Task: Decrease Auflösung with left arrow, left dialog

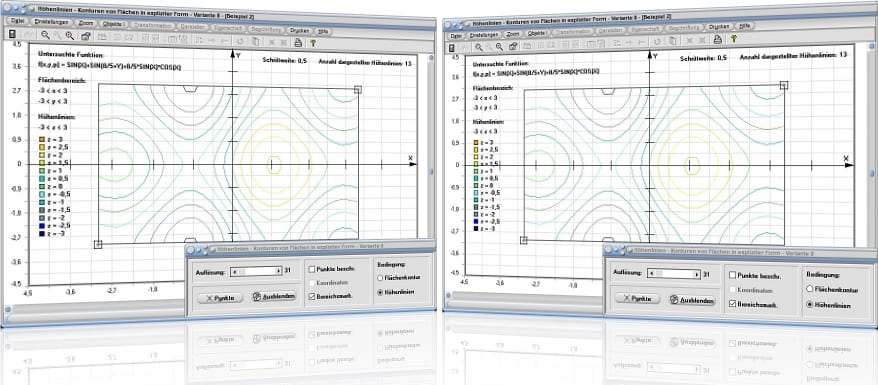Action: (x=235, y=271)
